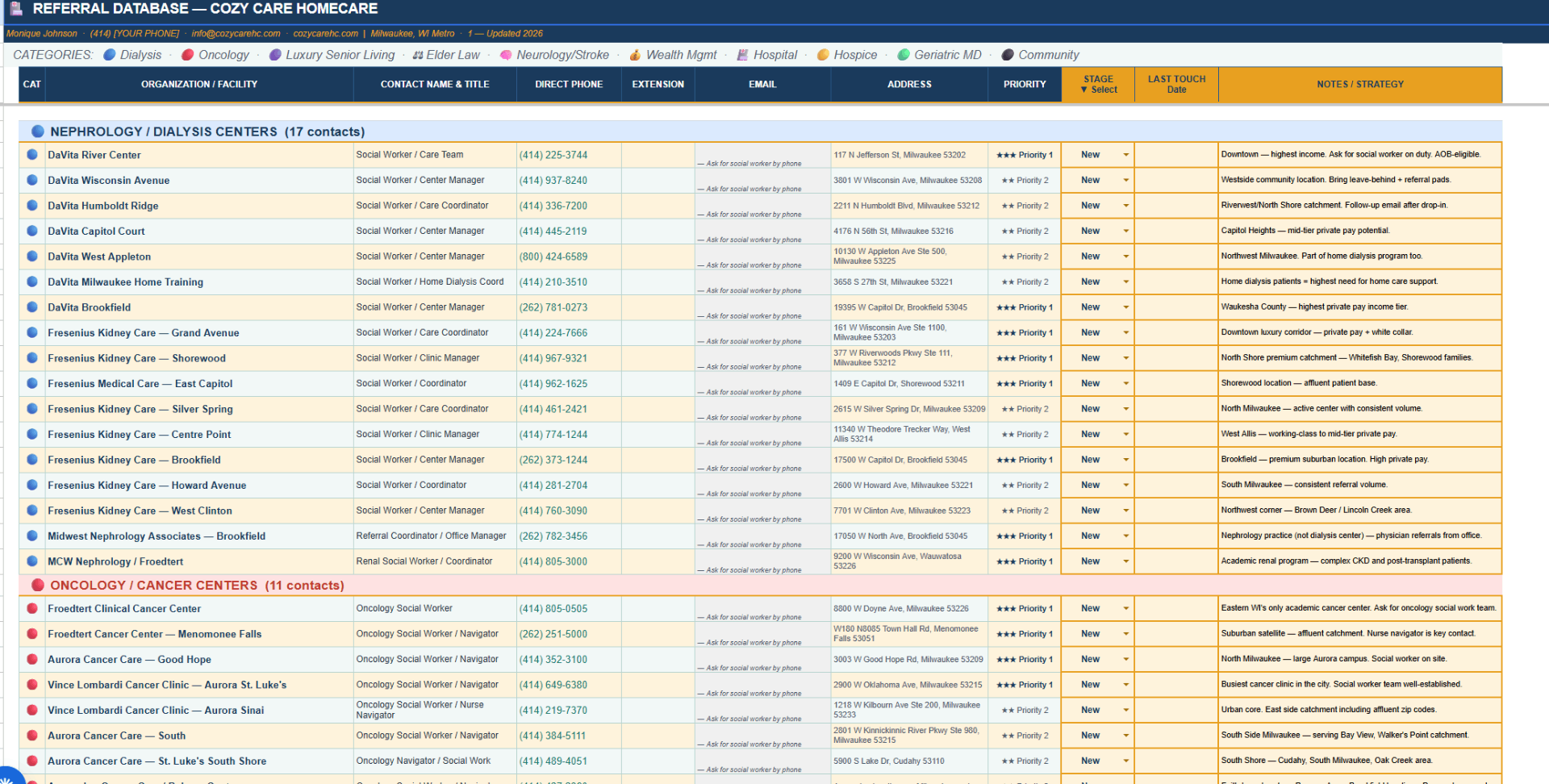The height and width of the screenshot is (784, 1549).
Task: Select the Organization / Facility column header
Action: [199, 84]
